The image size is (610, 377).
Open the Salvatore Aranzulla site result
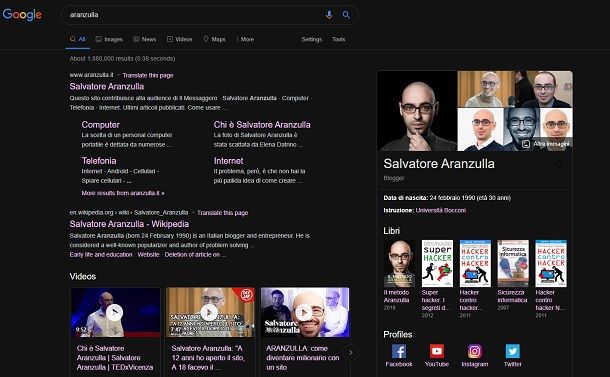[107, 86]
